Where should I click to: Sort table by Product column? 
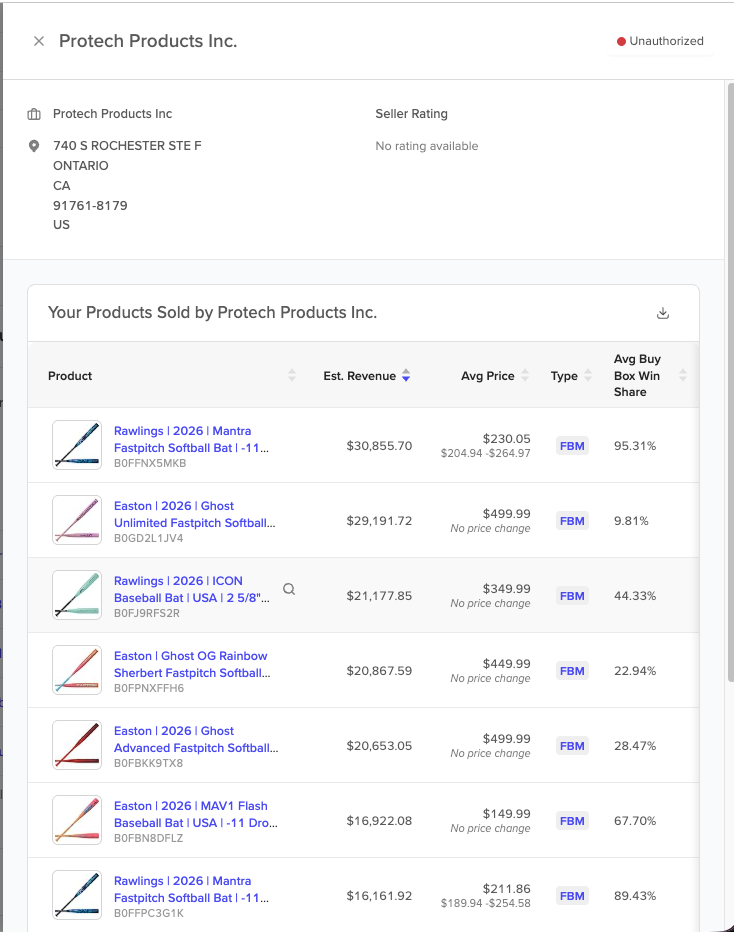292,375
